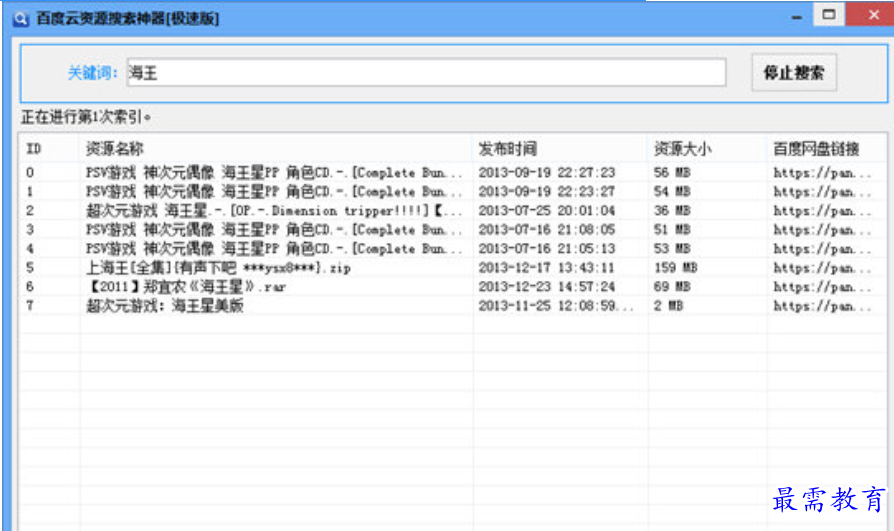The width and height of the screenshot is (894, 531).
Task: Click date 2013-07-16 21:08:05 cell
Action: point(546,230)
